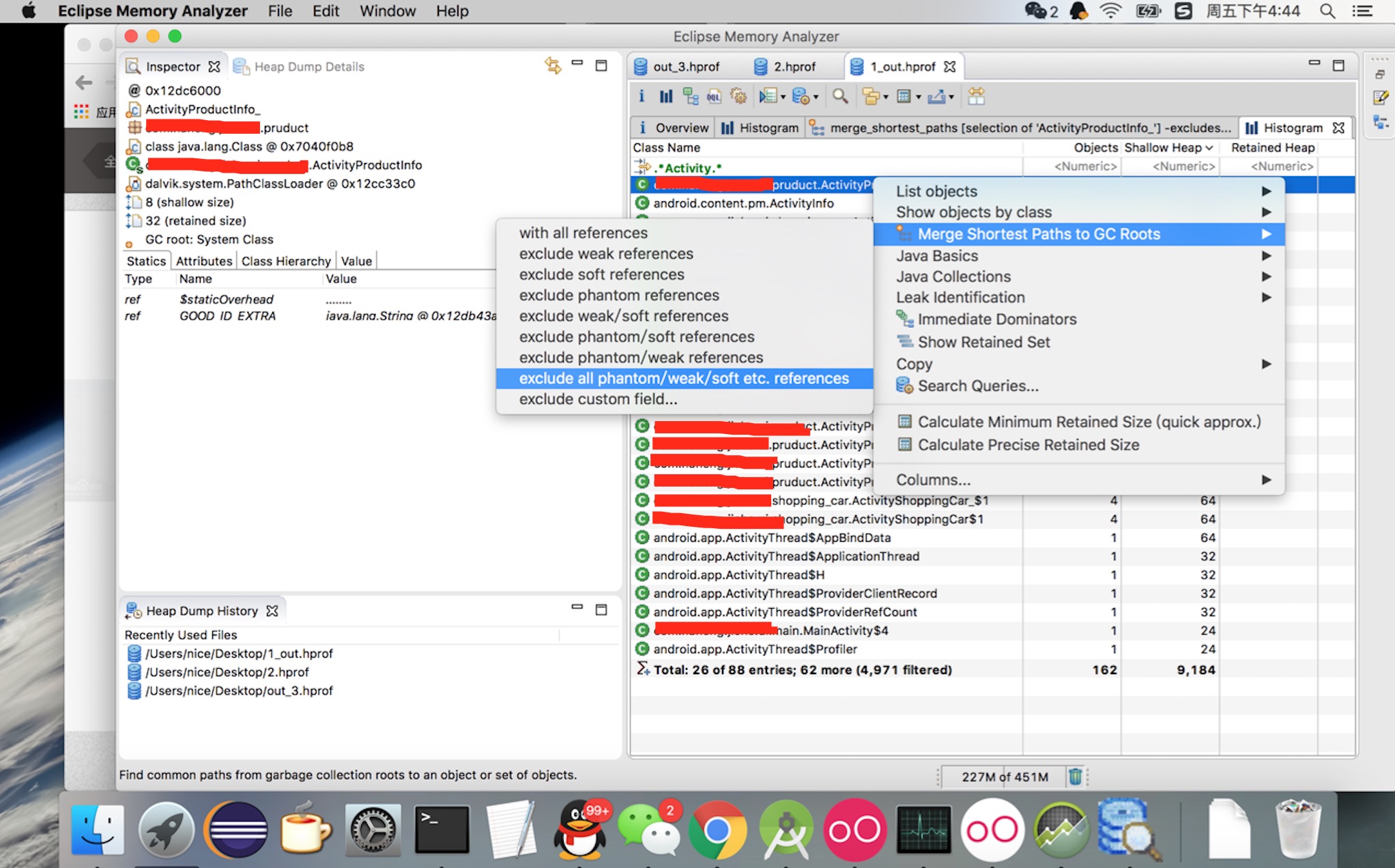Close the active Histogram tab

(x=1338, y=128)
